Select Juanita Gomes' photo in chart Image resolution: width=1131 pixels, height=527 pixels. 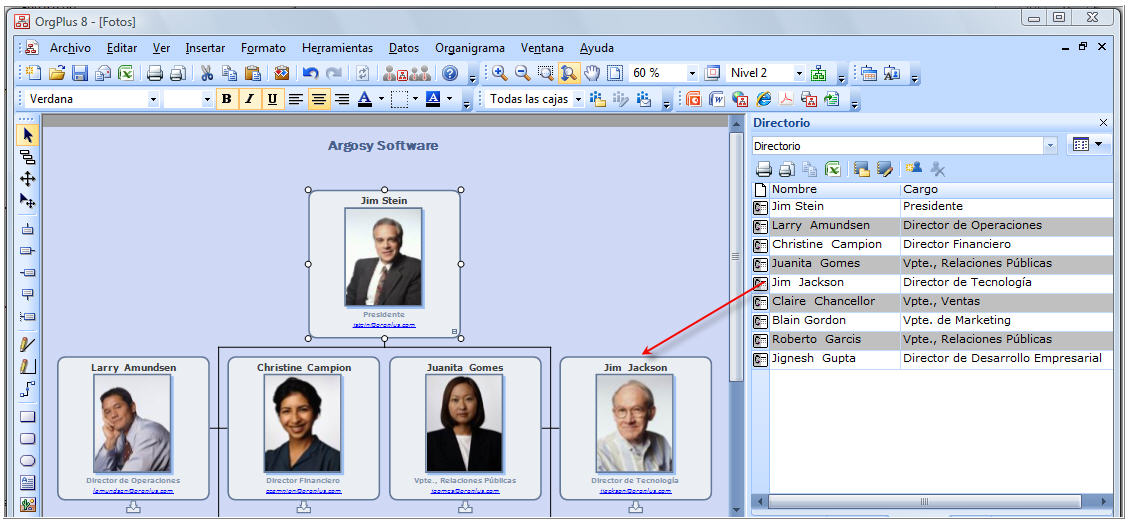[464, 423]
